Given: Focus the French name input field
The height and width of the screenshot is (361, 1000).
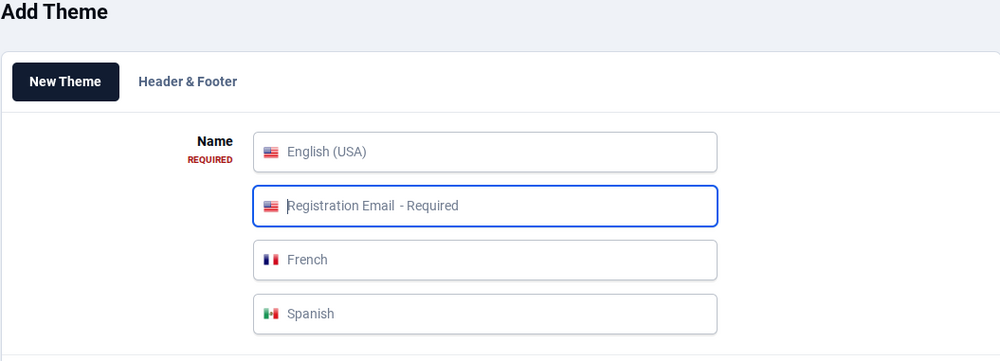Looking at the screenshot, I should click(x=485, y=260).
